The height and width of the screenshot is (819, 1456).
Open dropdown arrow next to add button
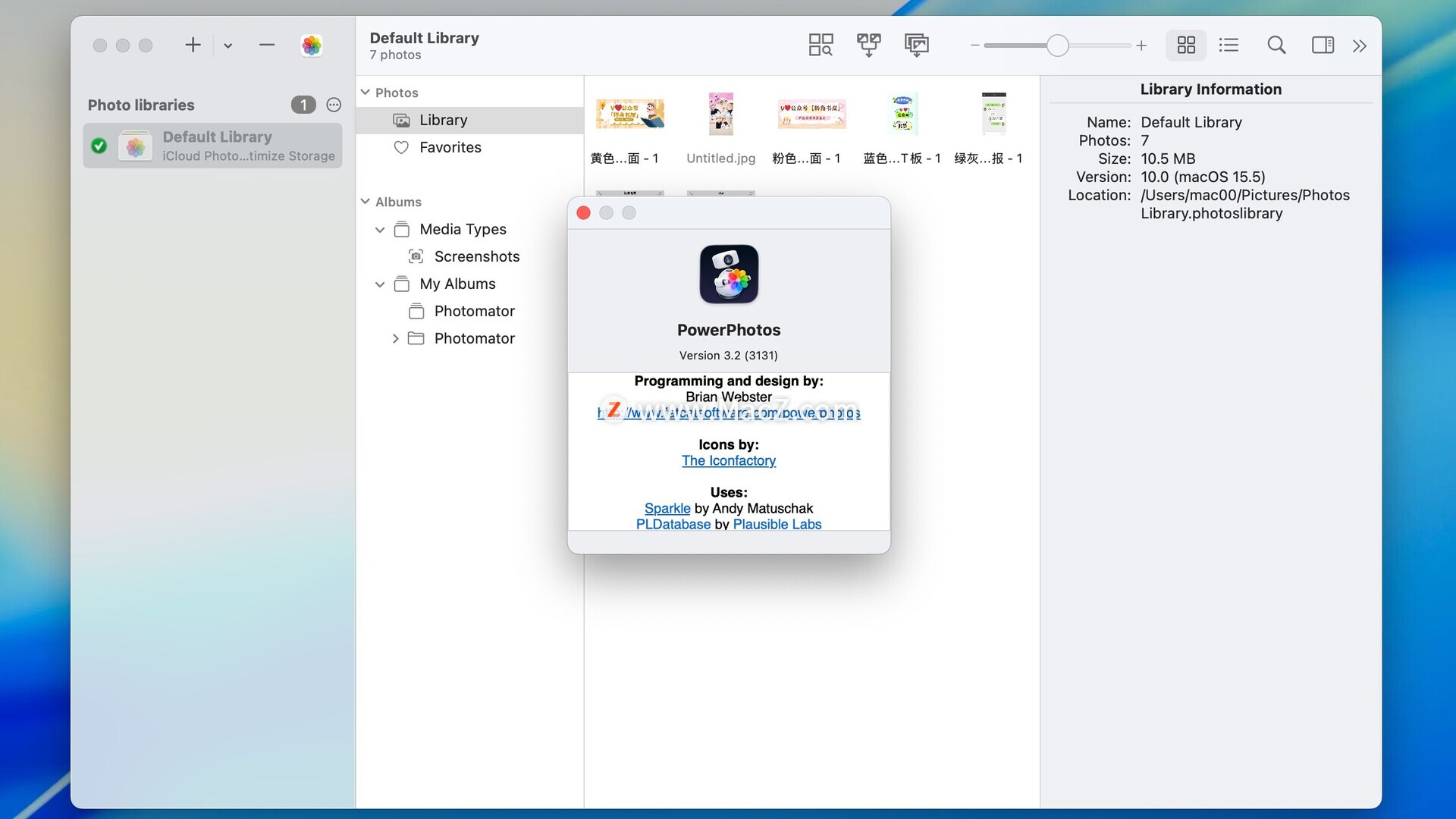(227, 45)
